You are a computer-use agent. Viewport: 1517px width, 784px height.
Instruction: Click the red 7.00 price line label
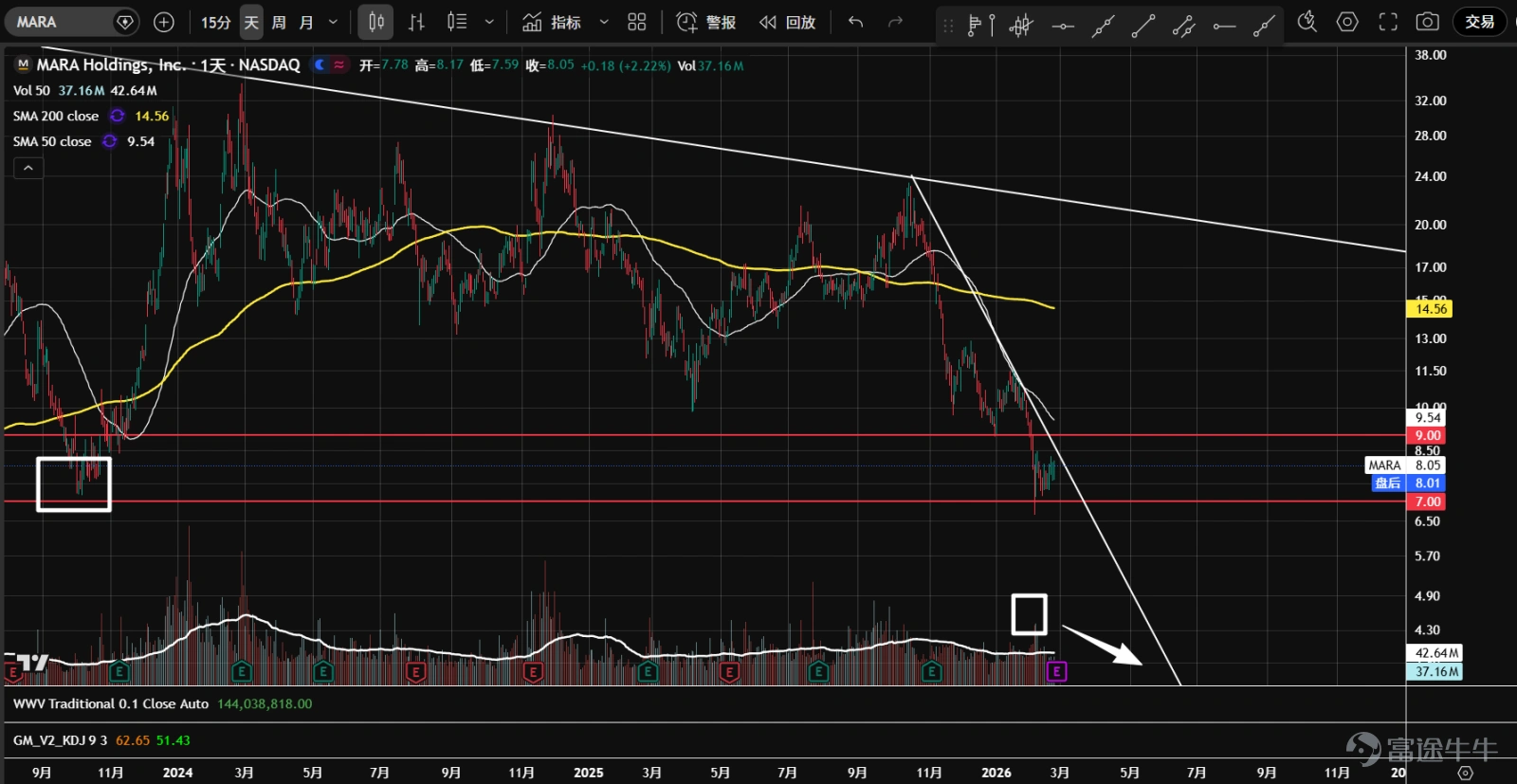1427,501
